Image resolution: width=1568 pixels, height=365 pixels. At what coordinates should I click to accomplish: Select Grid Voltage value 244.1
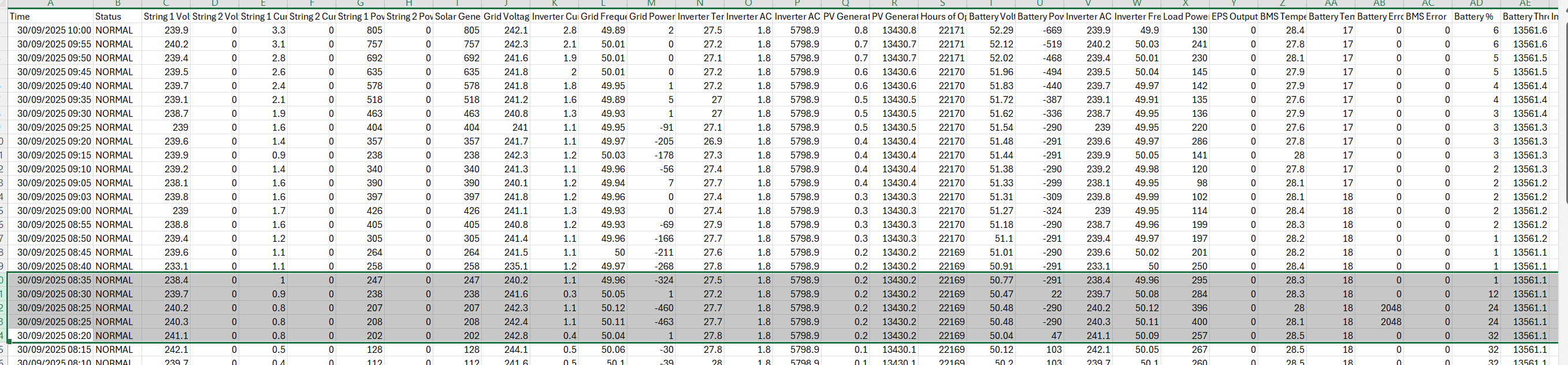point(506,350)
